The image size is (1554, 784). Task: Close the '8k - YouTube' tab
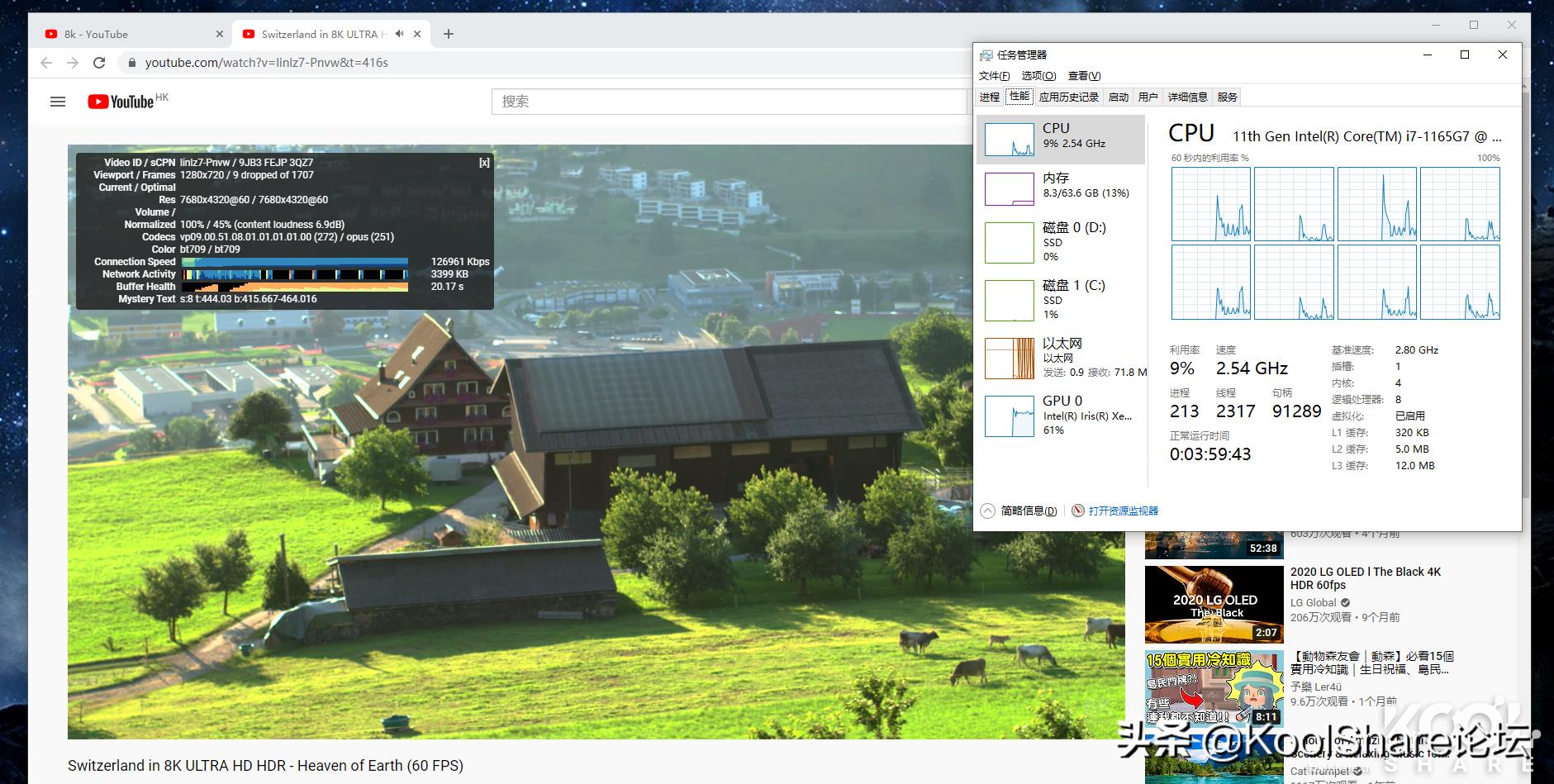pos(219,34)
